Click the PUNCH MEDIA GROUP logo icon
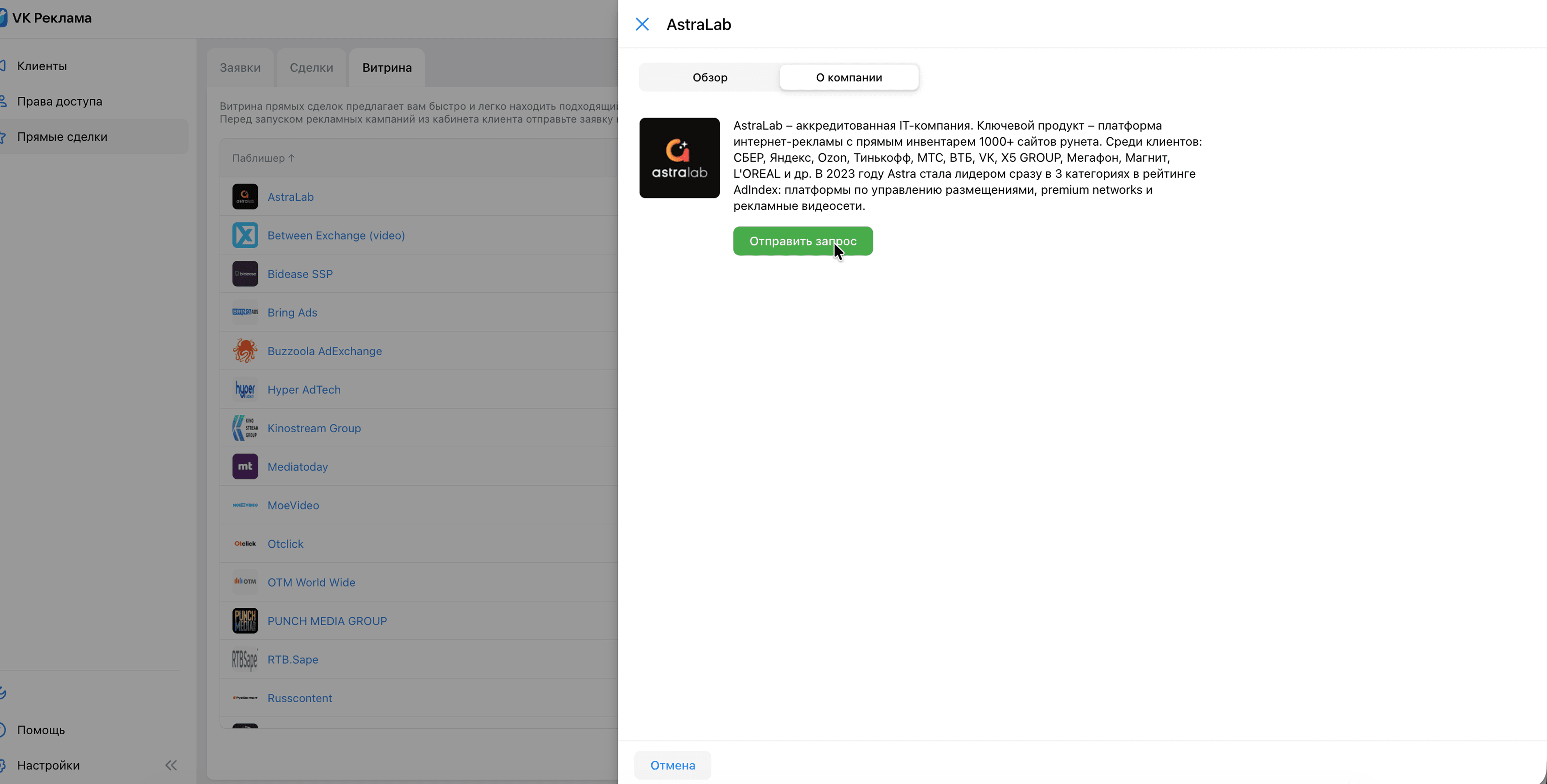This screenshot has width=1547, height=784. tap(245, 621)
